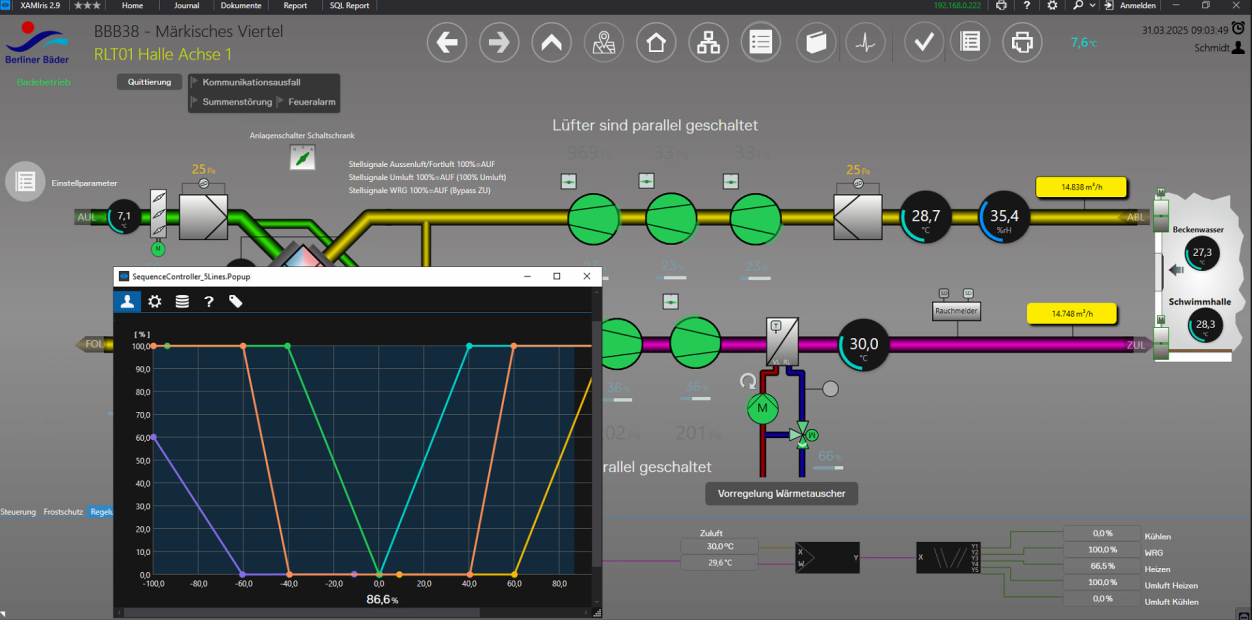This screenshot has width=1252, height=620.
Task: Open the map location view icon
Action: (603, 43)
